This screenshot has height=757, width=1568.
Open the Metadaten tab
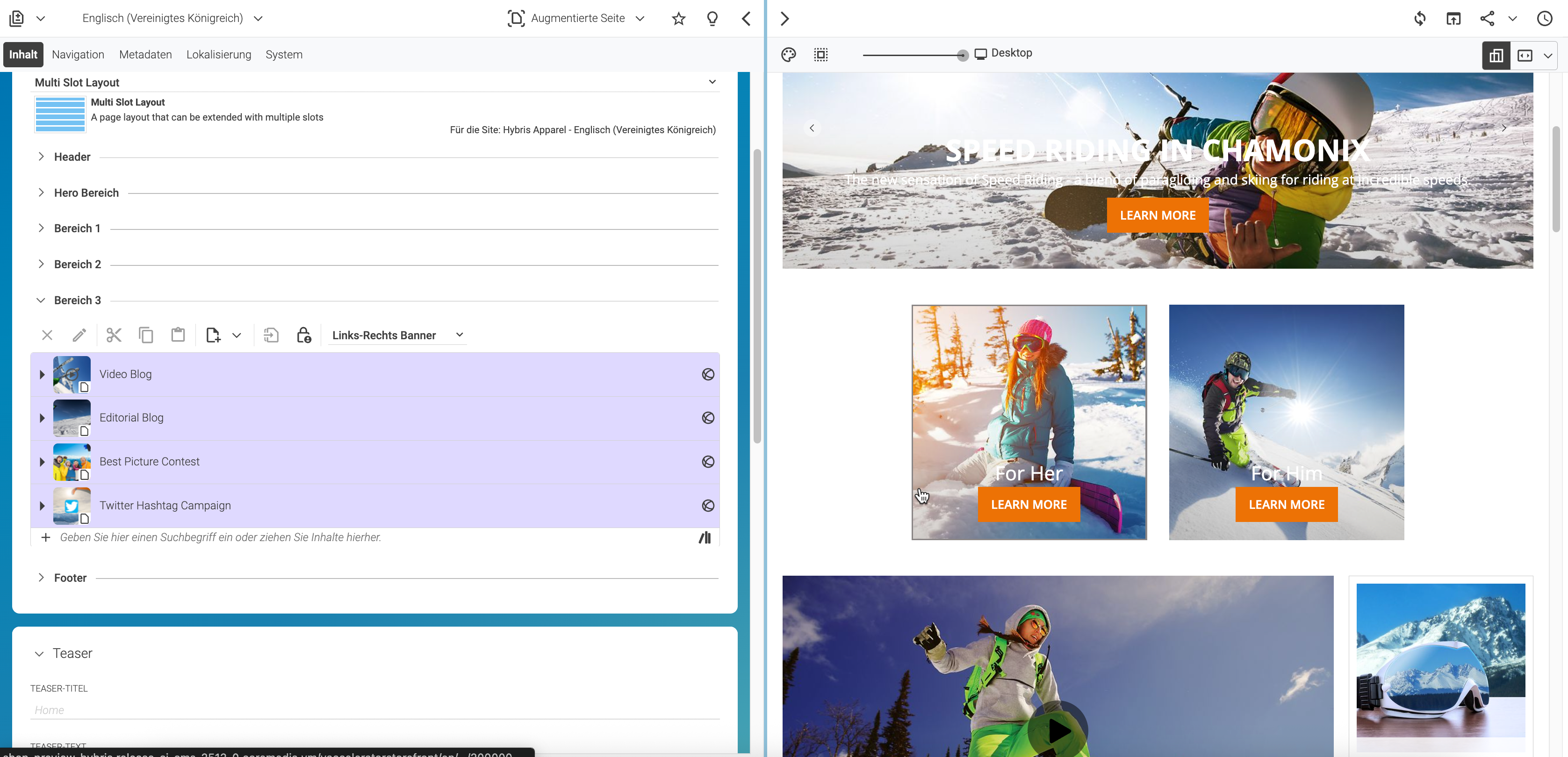pos(145,54)
